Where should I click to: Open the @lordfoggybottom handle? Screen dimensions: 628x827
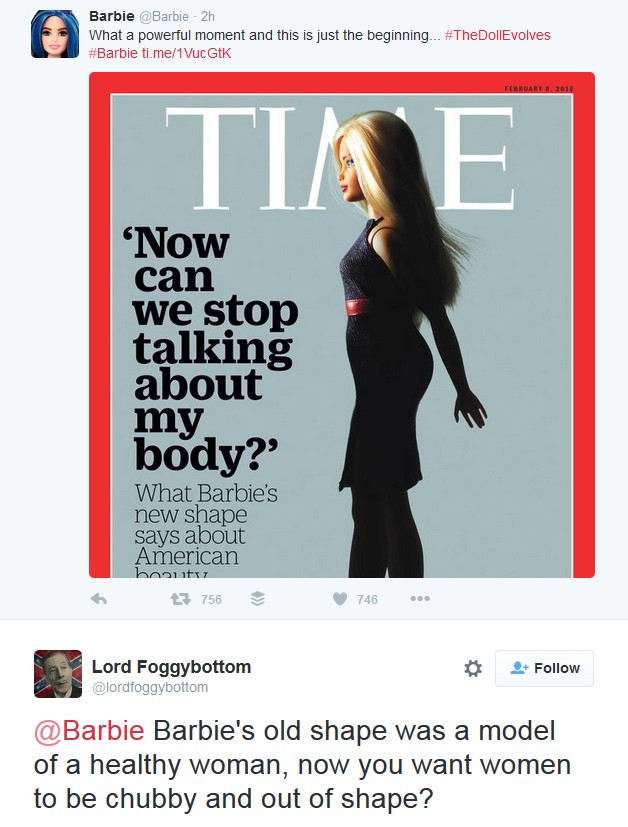coord(150,687)
